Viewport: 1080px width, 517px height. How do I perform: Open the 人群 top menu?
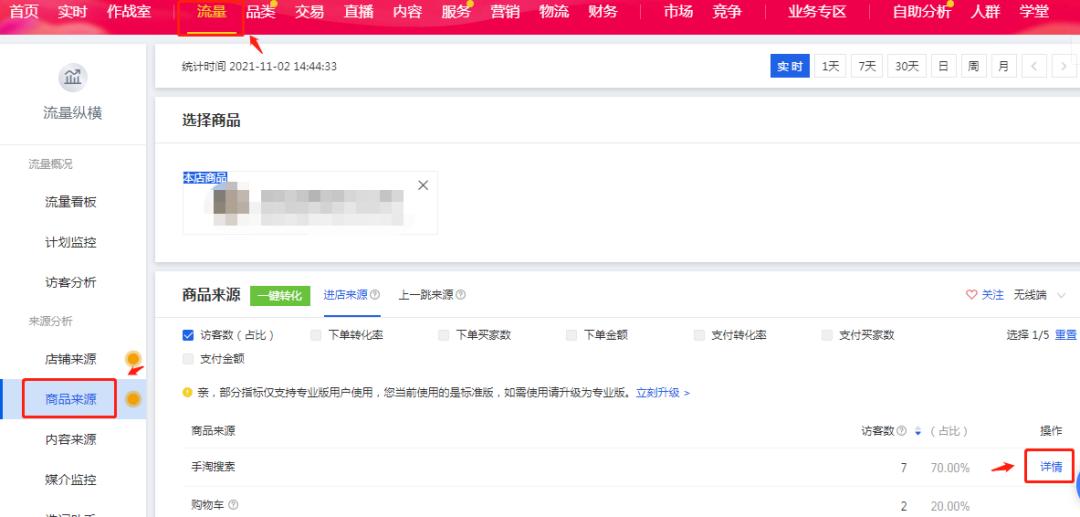985,12
